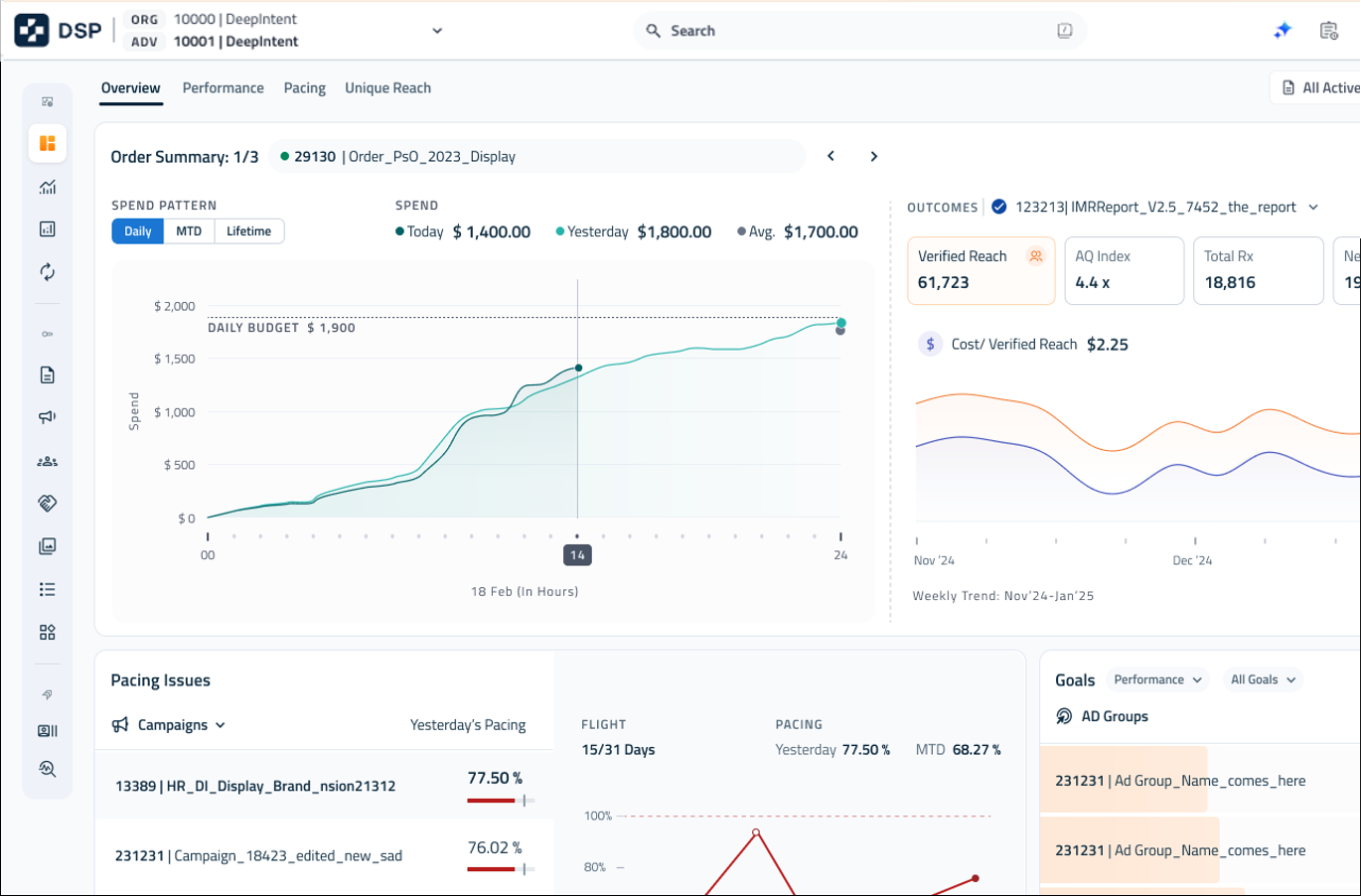Click the slash shortcut icon in search bar
1361x896 pixels.
(1065, 31)
